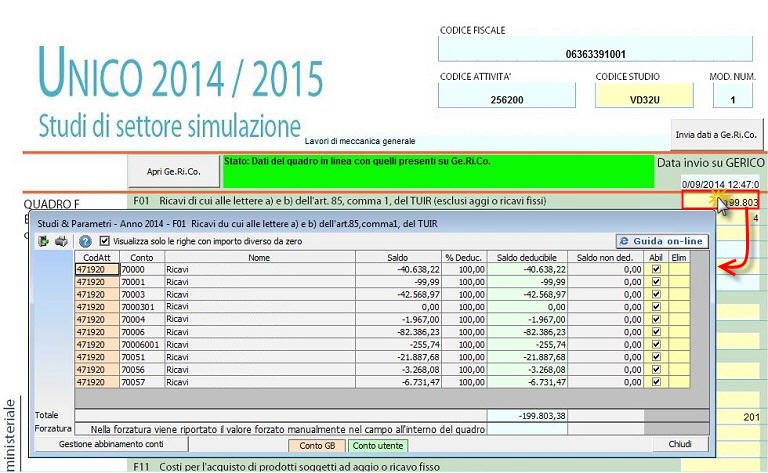Click the % Deduc. column header
768x473 pixels.
pos(464,257)
